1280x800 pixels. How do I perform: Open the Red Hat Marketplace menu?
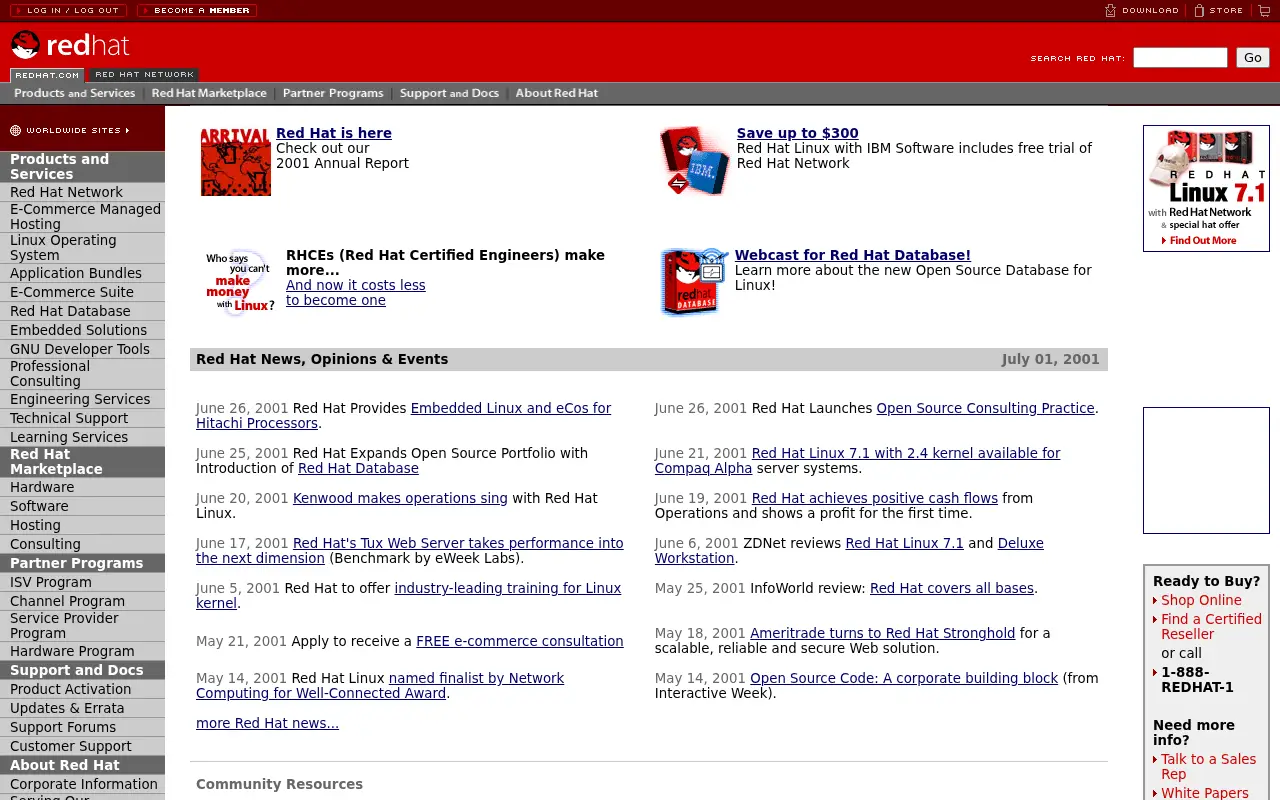(x=209, y=93)
